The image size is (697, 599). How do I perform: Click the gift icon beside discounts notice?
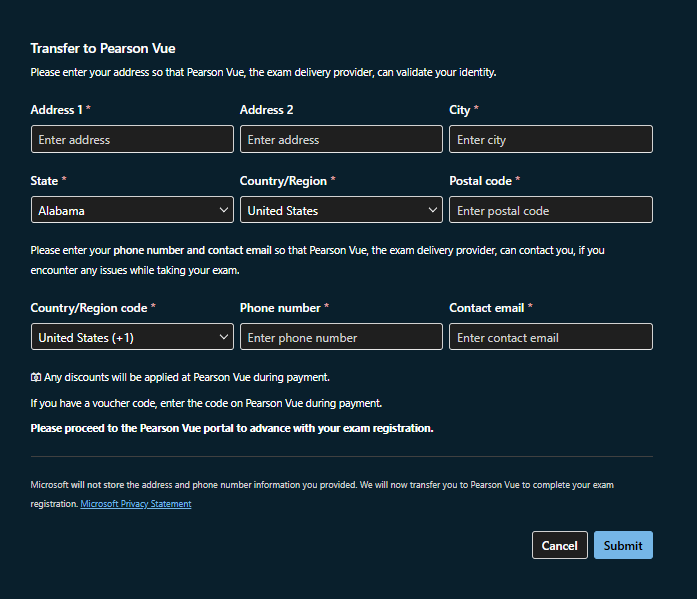coord(36,377)
